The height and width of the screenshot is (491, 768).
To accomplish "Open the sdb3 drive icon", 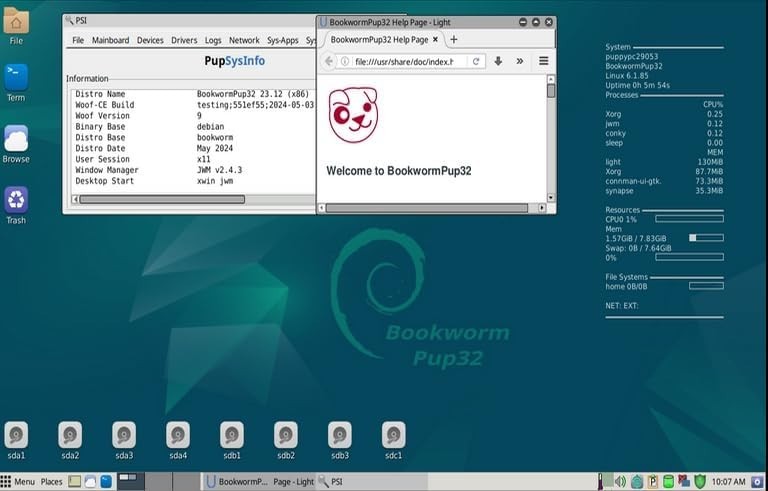I will 339,435.
